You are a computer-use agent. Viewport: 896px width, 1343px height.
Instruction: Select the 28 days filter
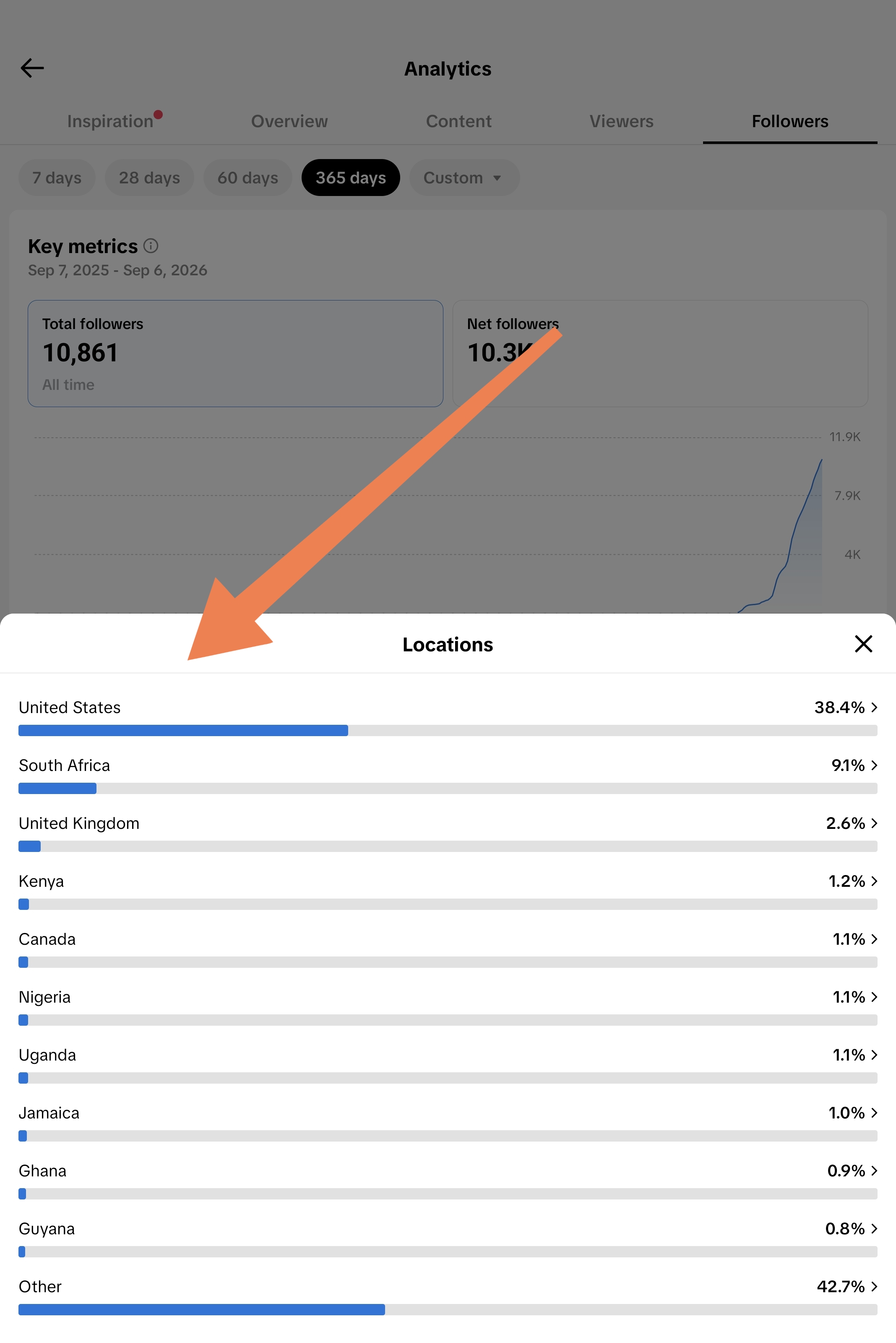pos(149,178)
